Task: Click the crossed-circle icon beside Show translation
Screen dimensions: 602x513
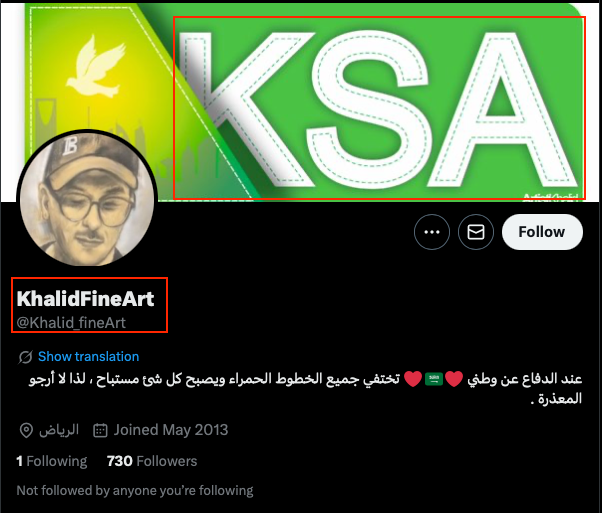Action: coord(25,357)
